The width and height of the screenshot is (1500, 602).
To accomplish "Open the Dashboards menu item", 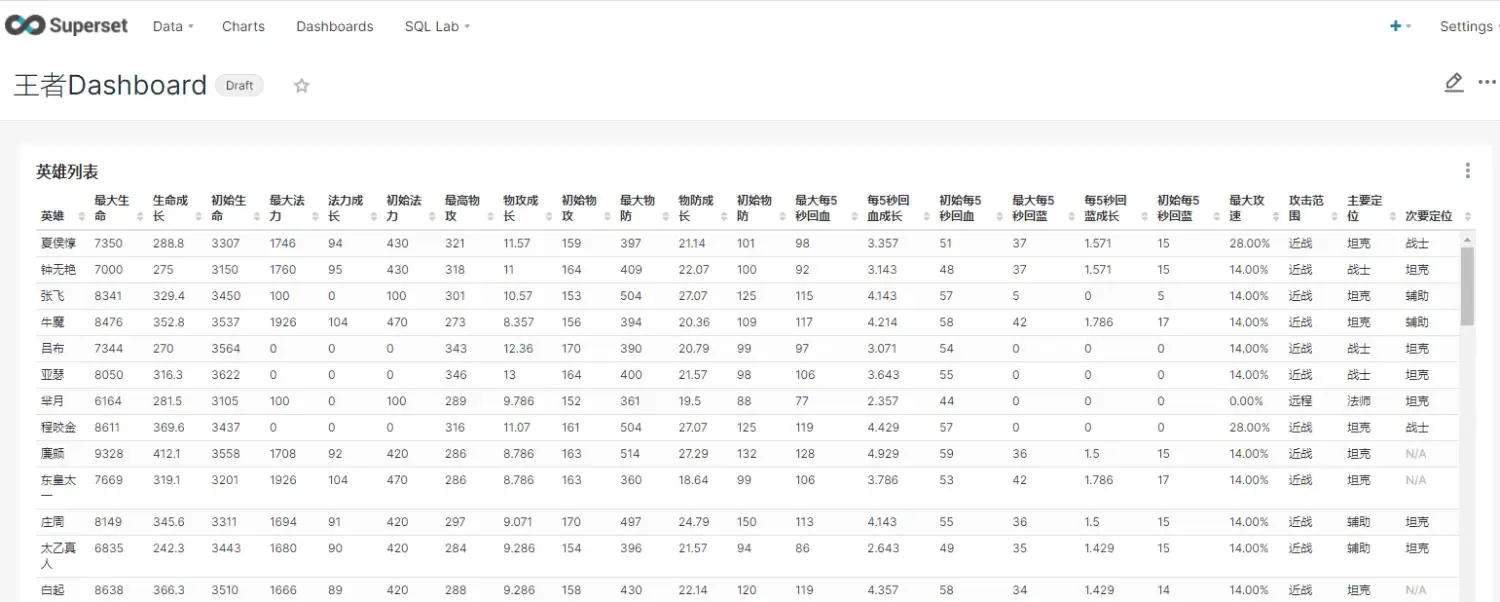I will [334, 26].
